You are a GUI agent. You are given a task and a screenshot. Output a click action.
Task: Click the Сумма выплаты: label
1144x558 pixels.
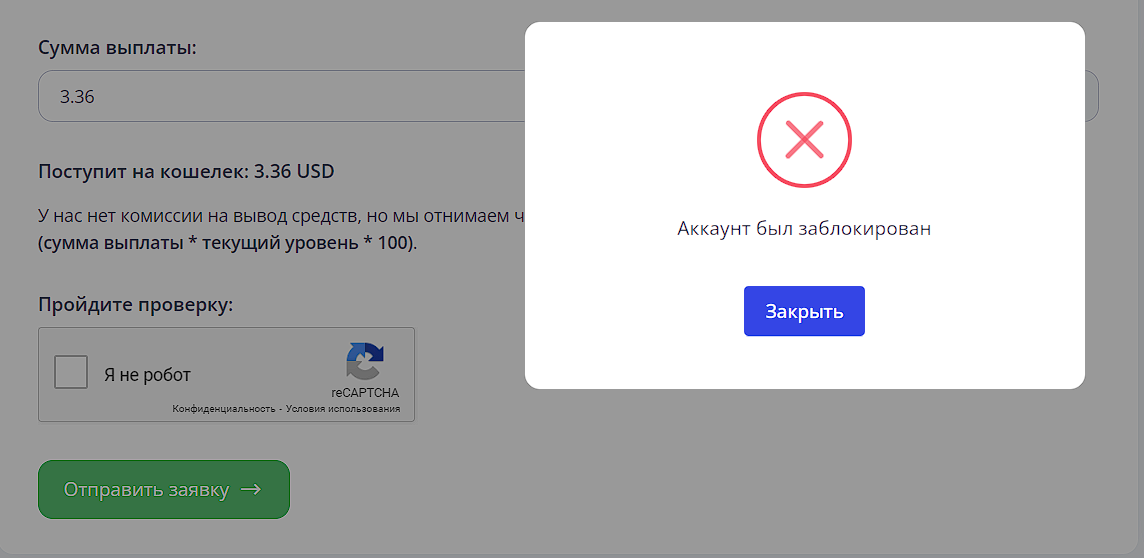[117, 48]
